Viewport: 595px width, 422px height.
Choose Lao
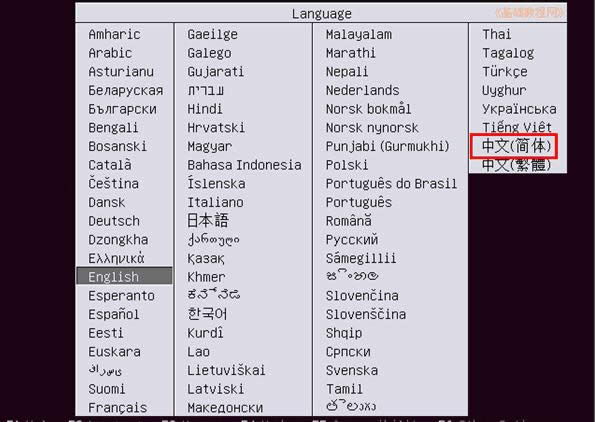tap(198, 352)
